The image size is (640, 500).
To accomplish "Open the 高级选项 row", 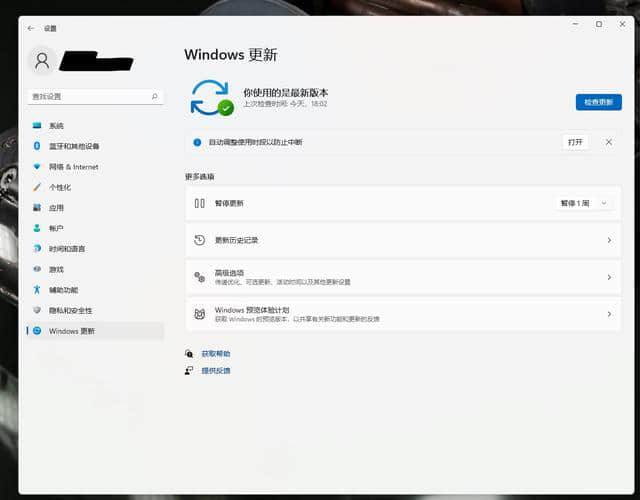I will (403, 277).
